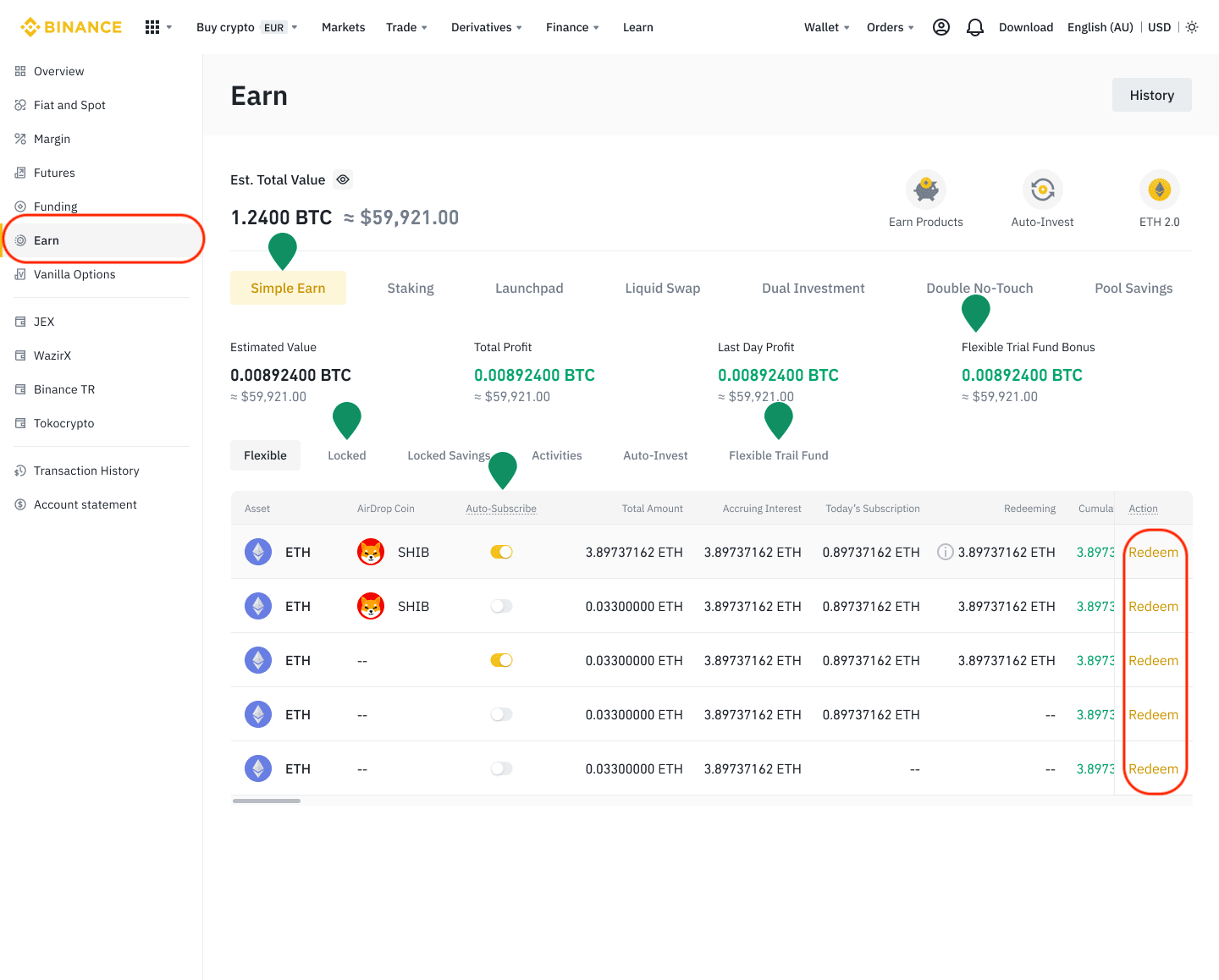Click the Earn Products piggy bank icon

(926, 190)
